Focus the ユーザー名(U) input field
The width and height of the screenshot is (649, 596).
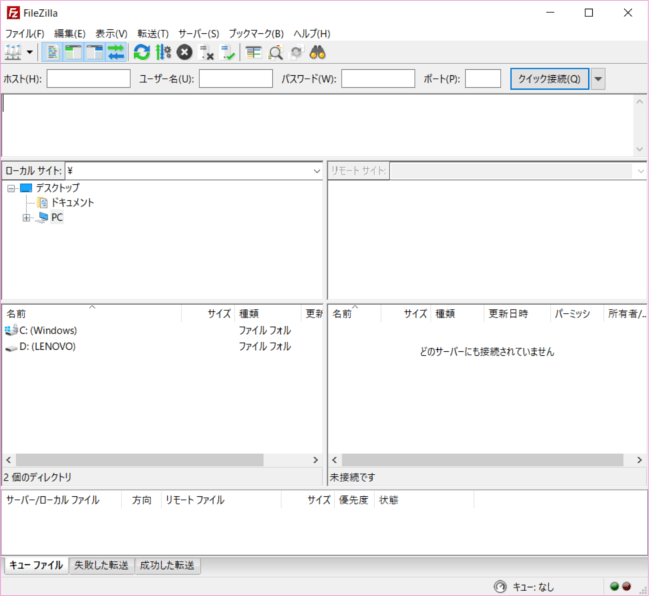(236, 79)
